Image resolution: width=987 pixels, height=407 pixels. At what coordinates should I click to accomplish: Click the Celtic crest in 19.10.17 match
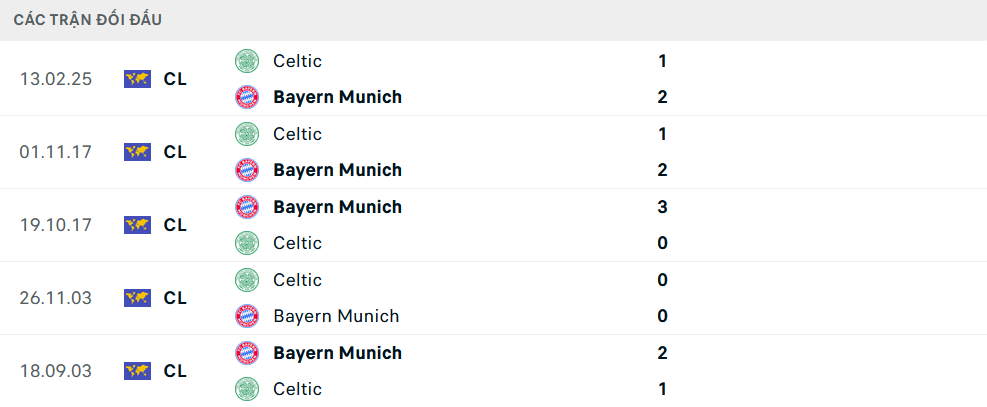pyautogui.click(x=246, y=243)
